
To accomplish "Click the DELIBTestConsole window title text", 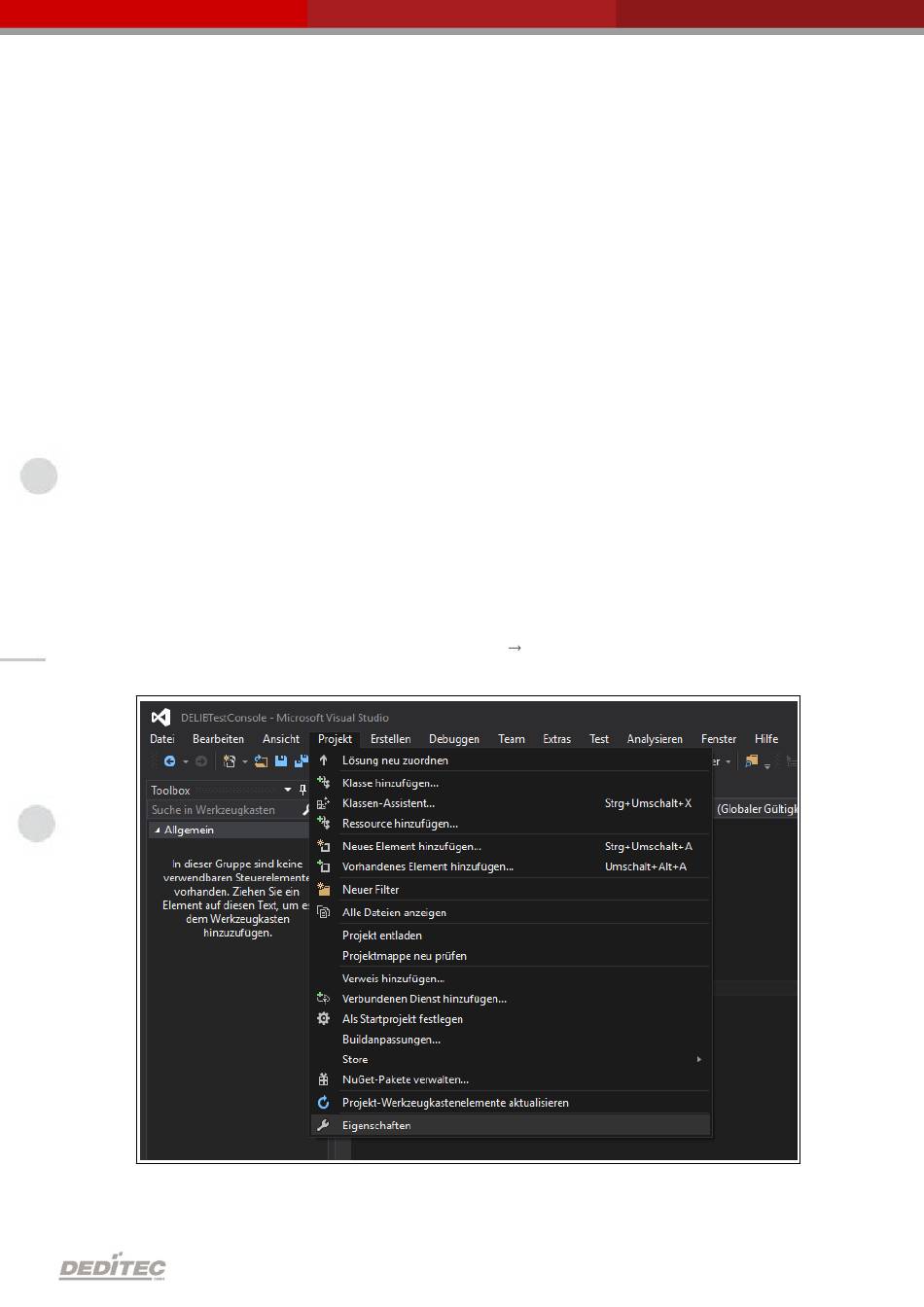I will (285, 718).
